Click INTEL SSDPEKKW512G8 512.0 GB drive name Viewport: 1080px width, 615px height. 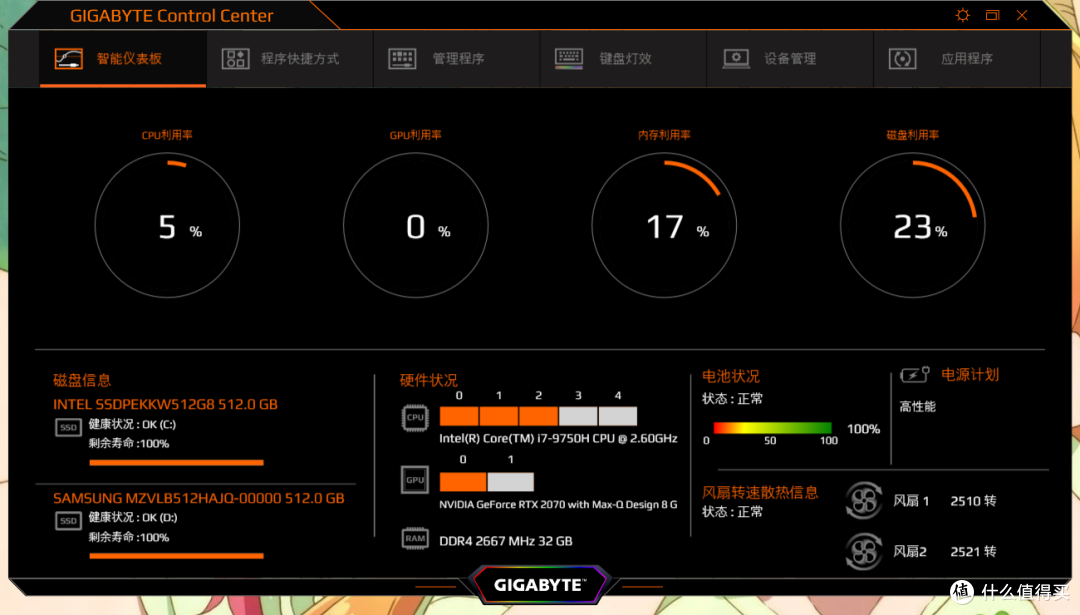(165, 404)
